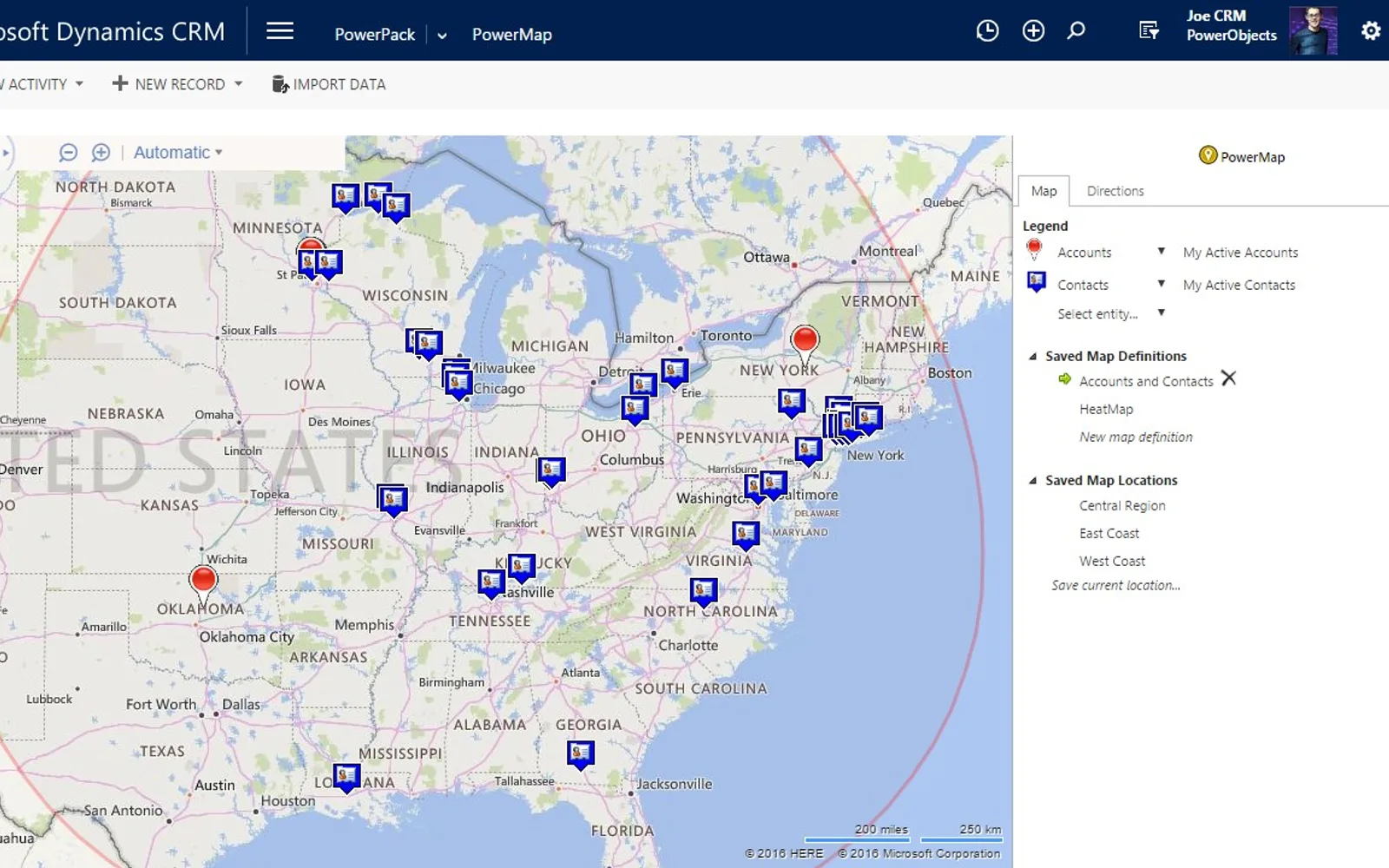The height and width of the screenshot is (868, 1389).
Task: Click the New Record plus icon
Action: click(x=120, y=83)
